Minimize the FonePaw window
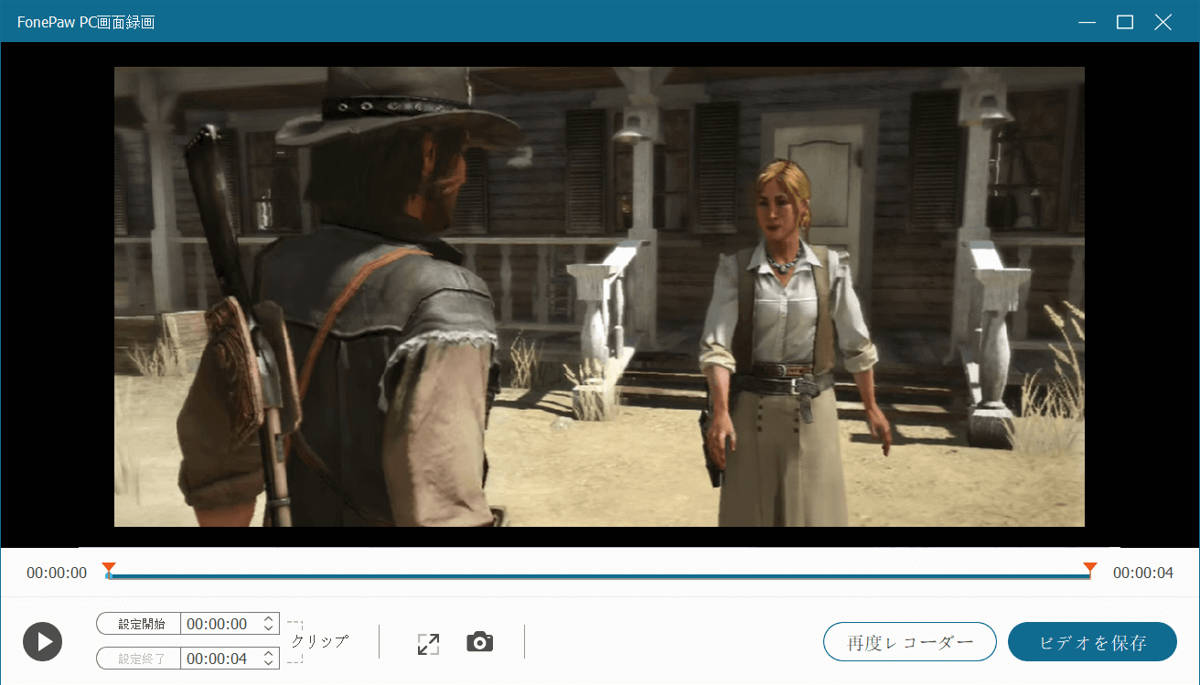1200x685 pixels. pyautogui.click(x=1087, y=22)
